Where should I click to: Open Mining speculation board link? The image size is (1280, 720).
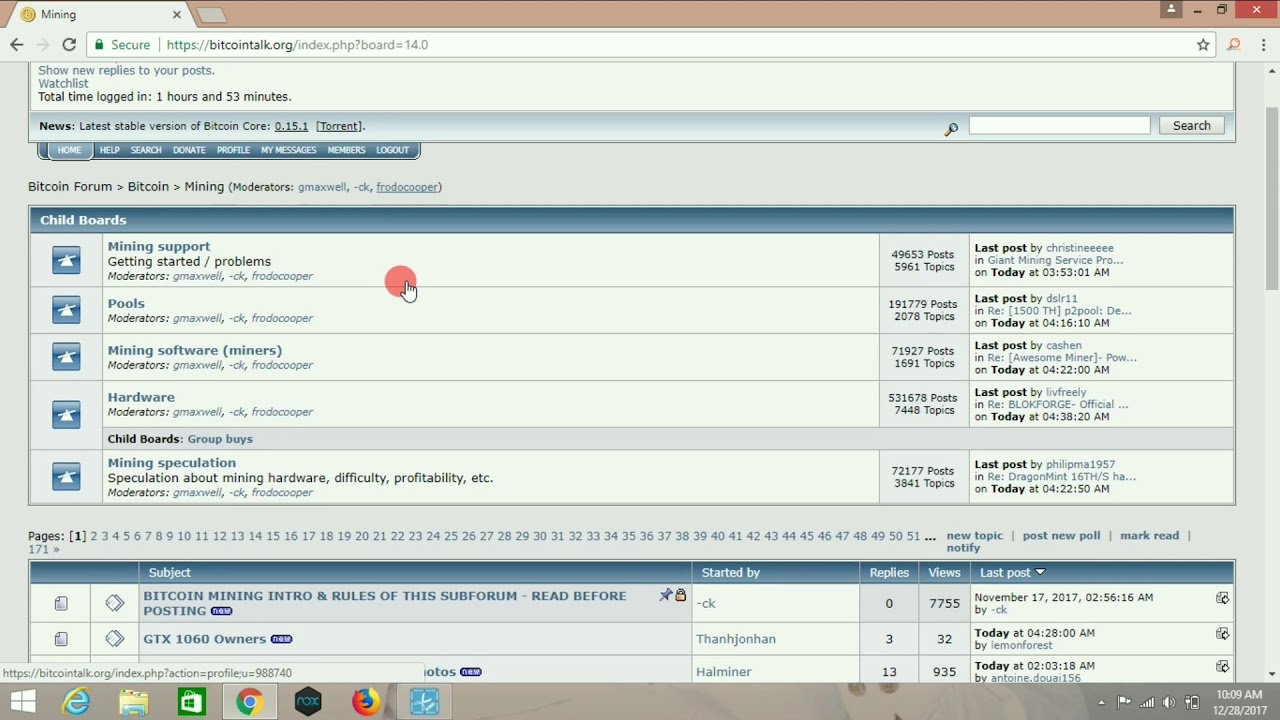coord(172,463)
